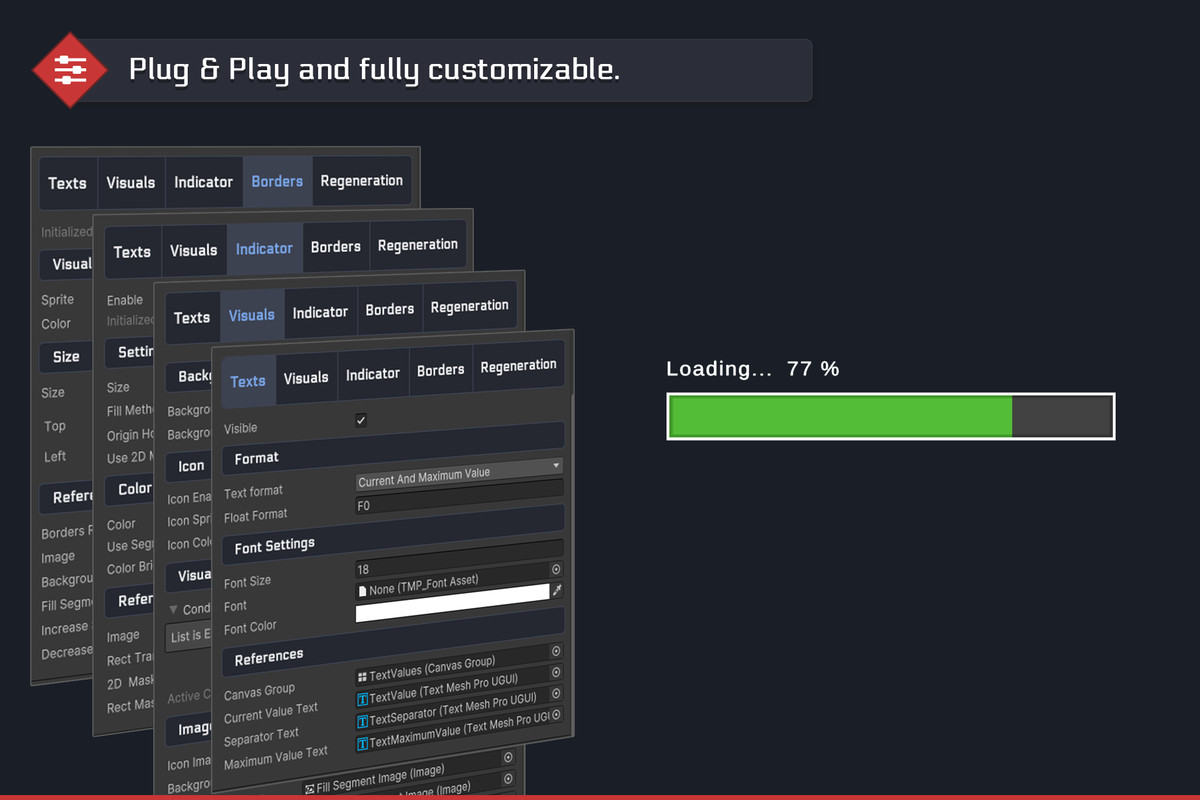This screenshot has width=1200, height=800.
Task: Click the Visuals tab in the Indicator panel
Action: (194, 250)
